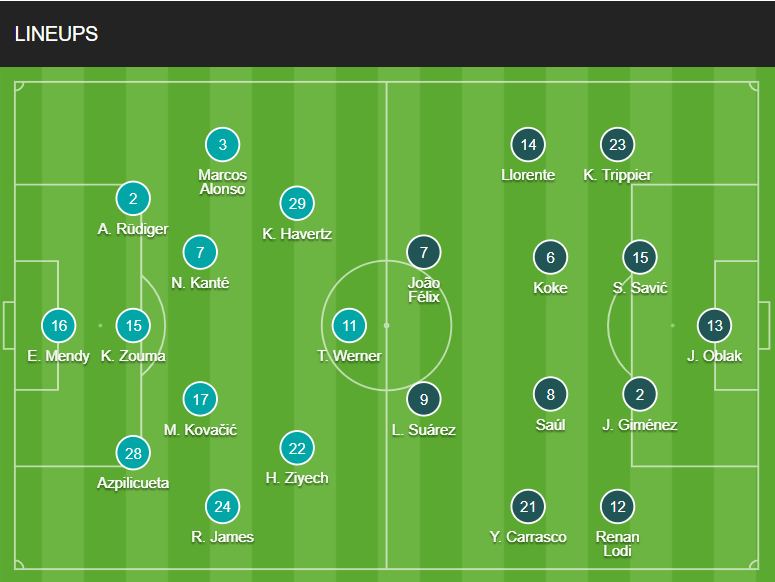Click Marcos Alonso's number 3 badge
Viewport: 775px width, 582px height.
[x=222, y=145]
